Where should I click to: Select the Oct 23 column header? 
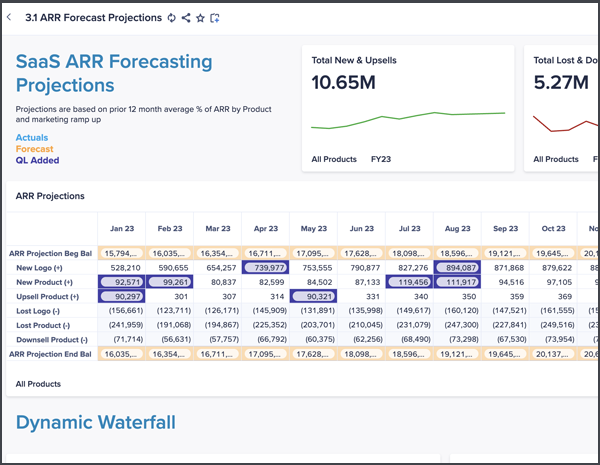[553, 228]
